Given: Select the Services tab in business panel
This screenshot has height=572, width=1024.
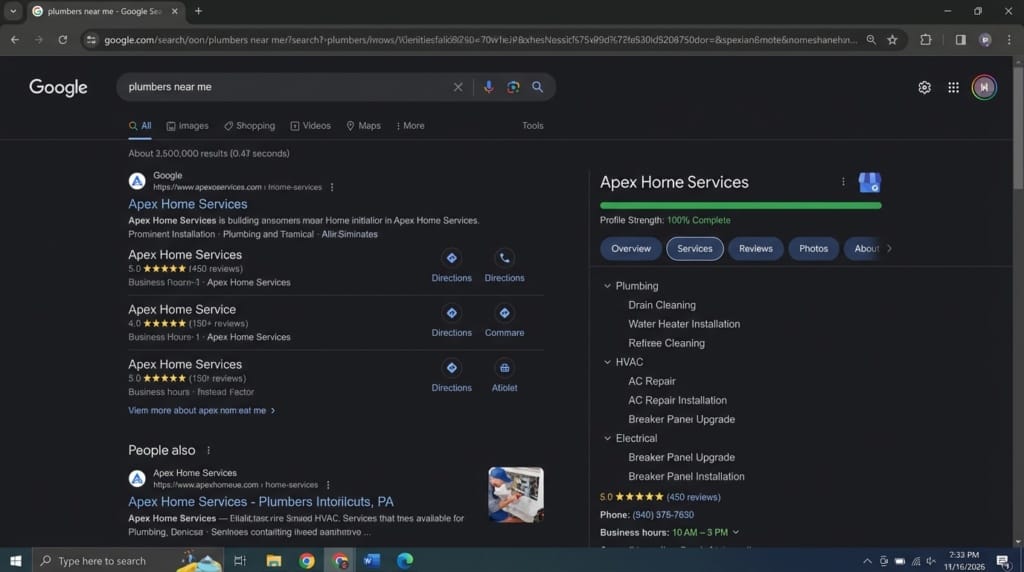Looking at the screenshot, I should click(x=694, y=249).
